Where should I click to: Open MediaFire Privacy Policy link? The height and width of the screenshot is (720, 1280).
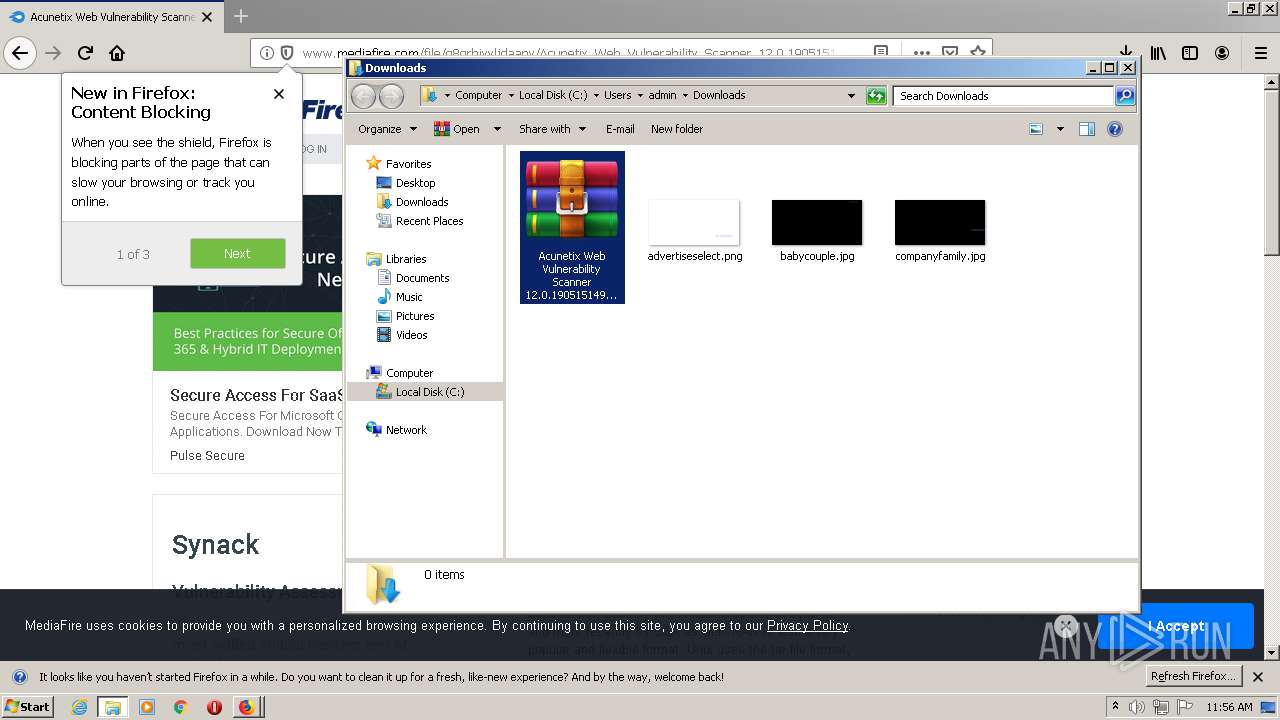(x=807, y=625)
